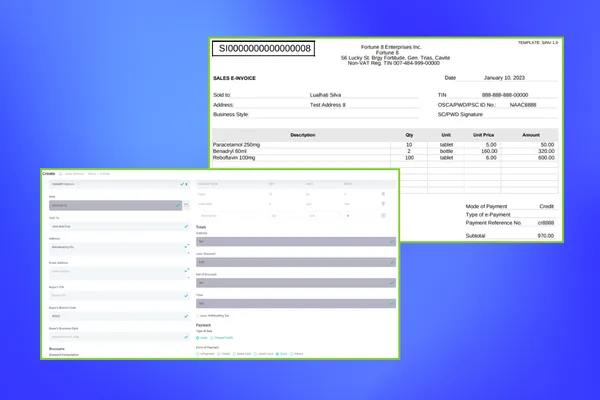The height and width of the screenshot is (400, 600).
Task: Click the Total field under Totals
Action: click(x=296, y=304)
